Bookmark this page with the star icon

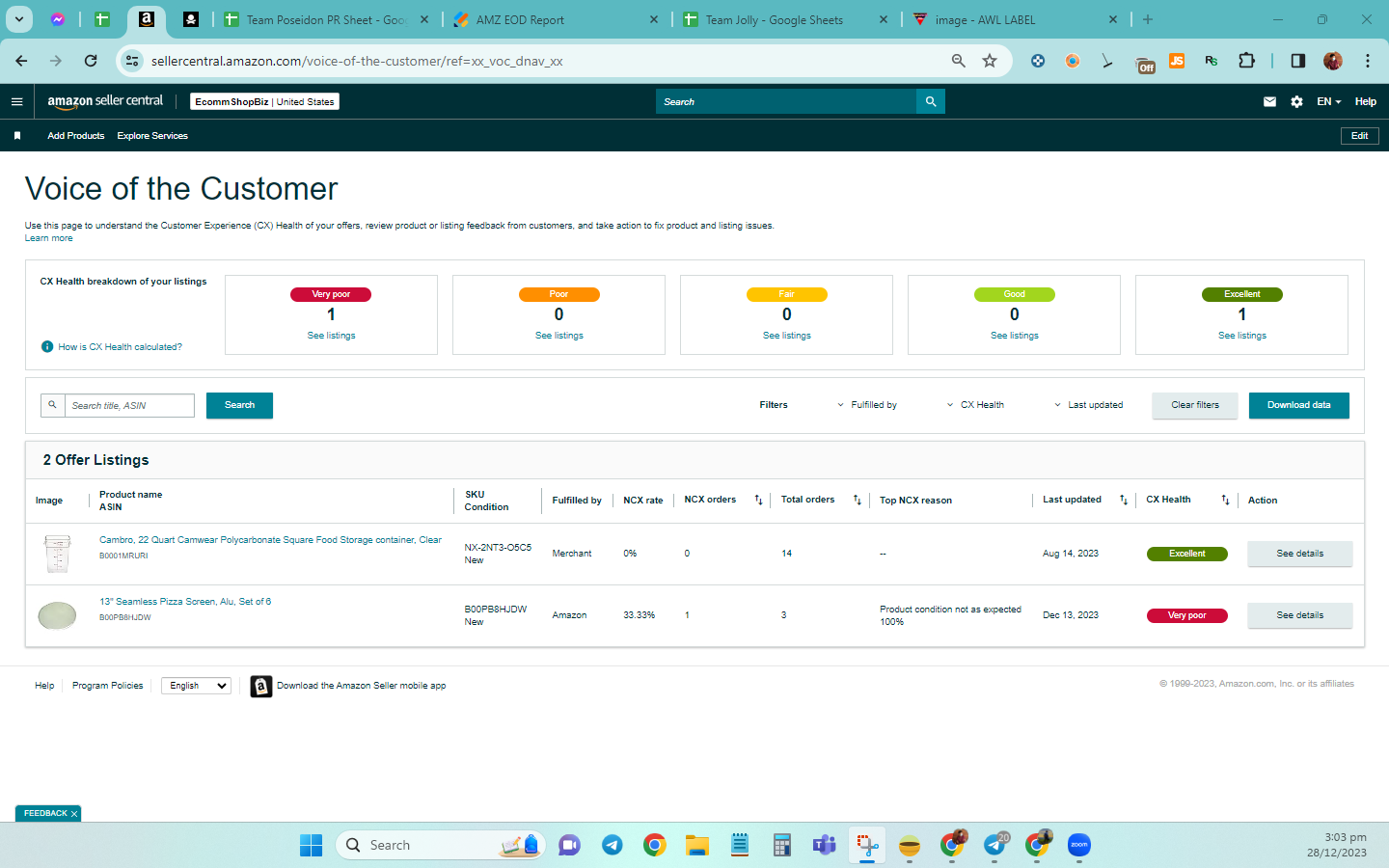(990, 61)
